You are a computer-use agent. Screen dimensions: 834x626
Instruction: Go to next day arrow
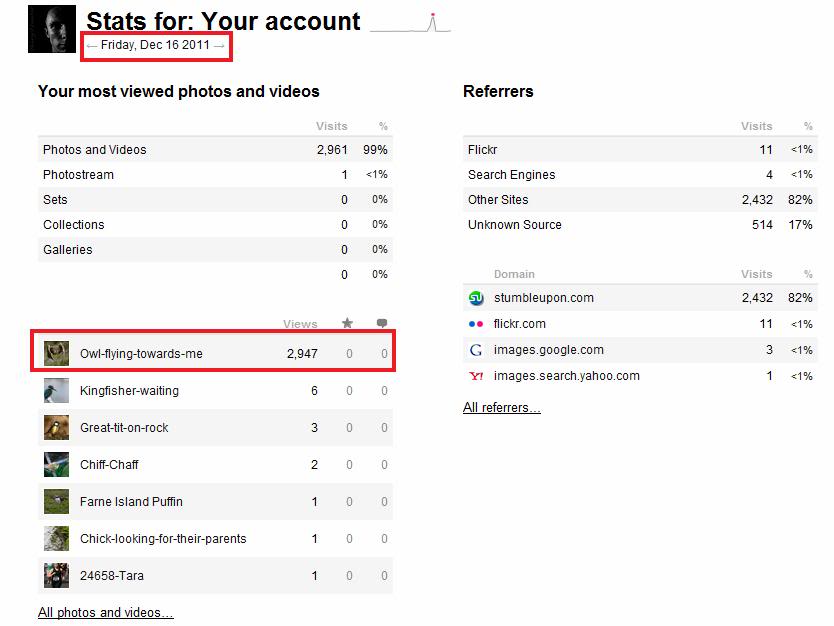[219, 45]
